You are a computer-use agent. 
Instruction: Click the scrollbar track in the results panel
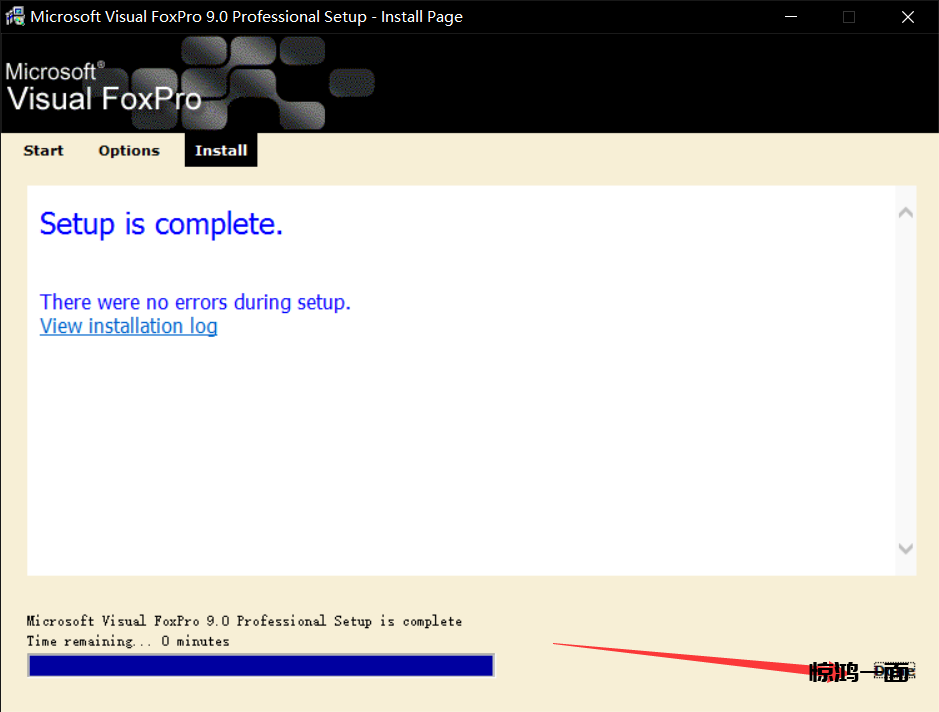click(x=906, y=380)
